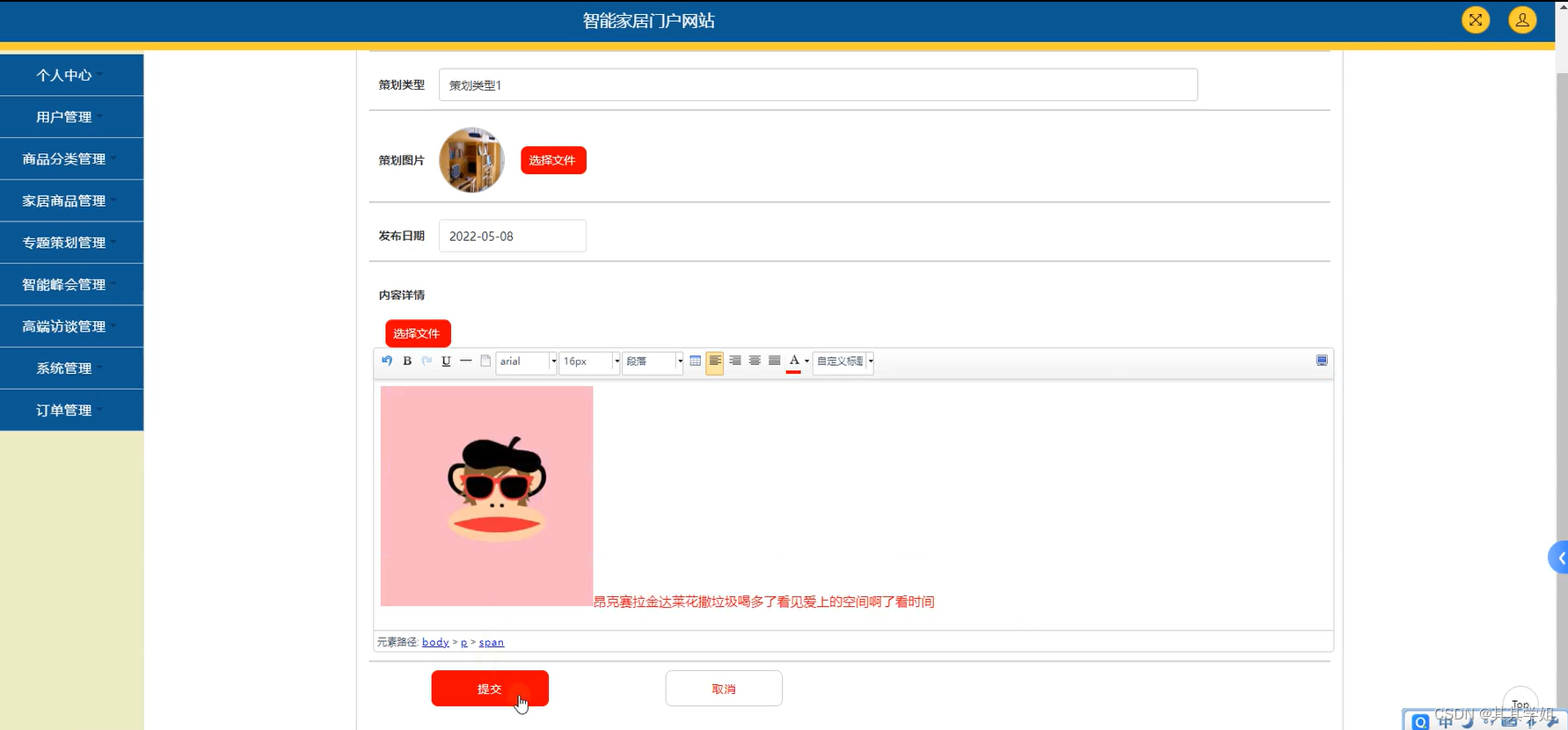The width and height of the screenshot is (1568, 730).
Task: Click the red text line in editor
Action: pos(763,602)
